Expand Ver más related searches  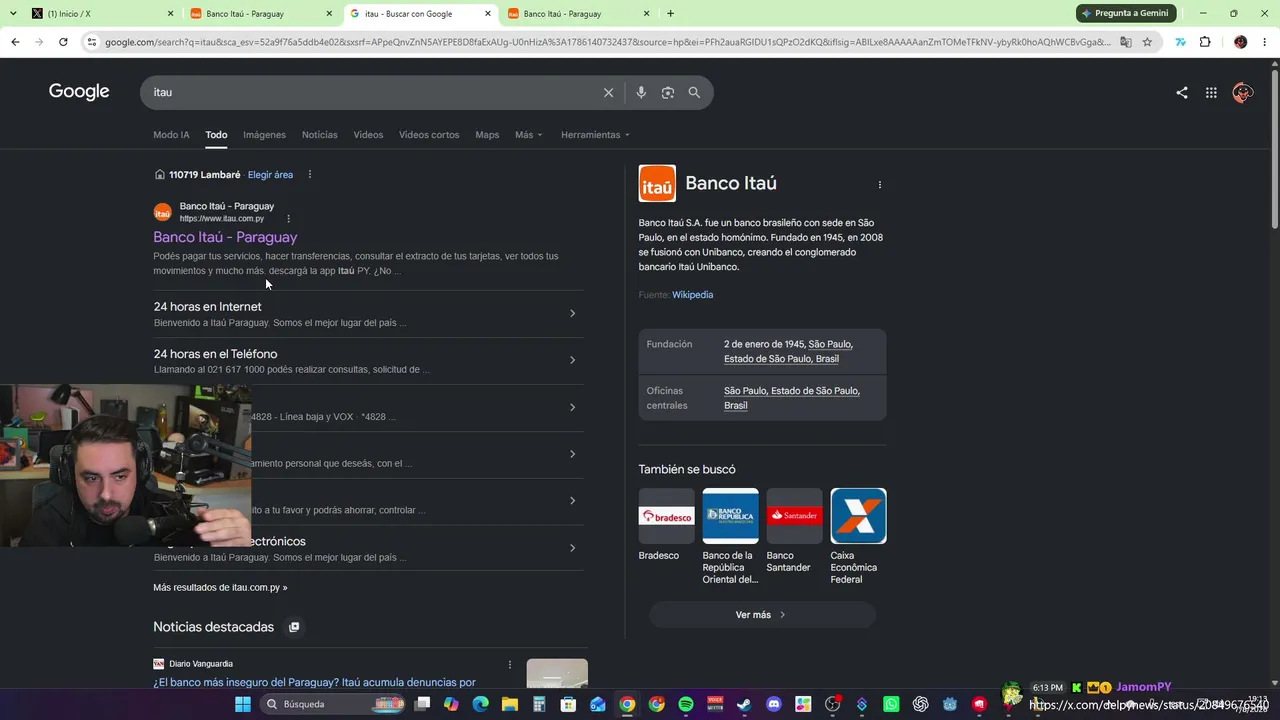click(762, 615)
